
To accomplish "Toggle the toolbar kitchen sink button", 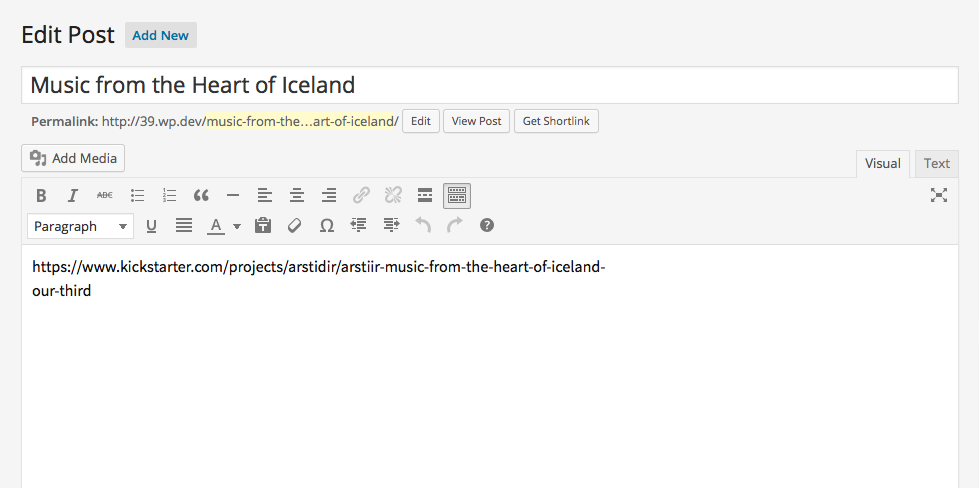I will (457, 196).
